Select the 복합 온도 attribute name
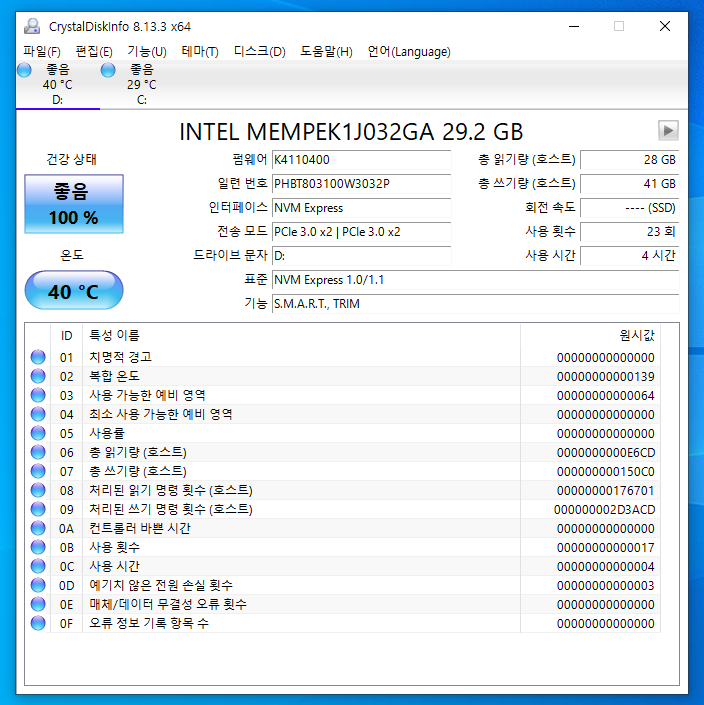 pyautogui.click(x=115, y=376)
